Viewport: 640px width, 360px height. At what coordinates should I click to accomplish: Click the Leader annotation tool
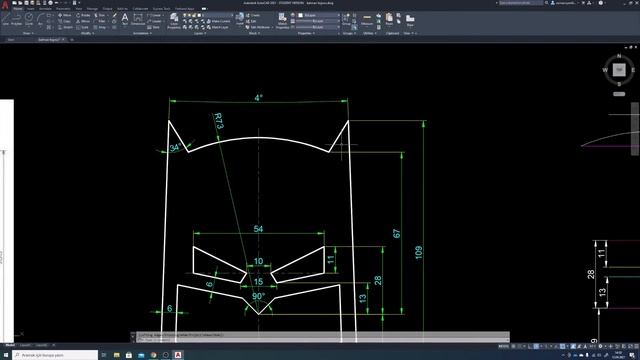pyautogui.click(x=155, y=21)
